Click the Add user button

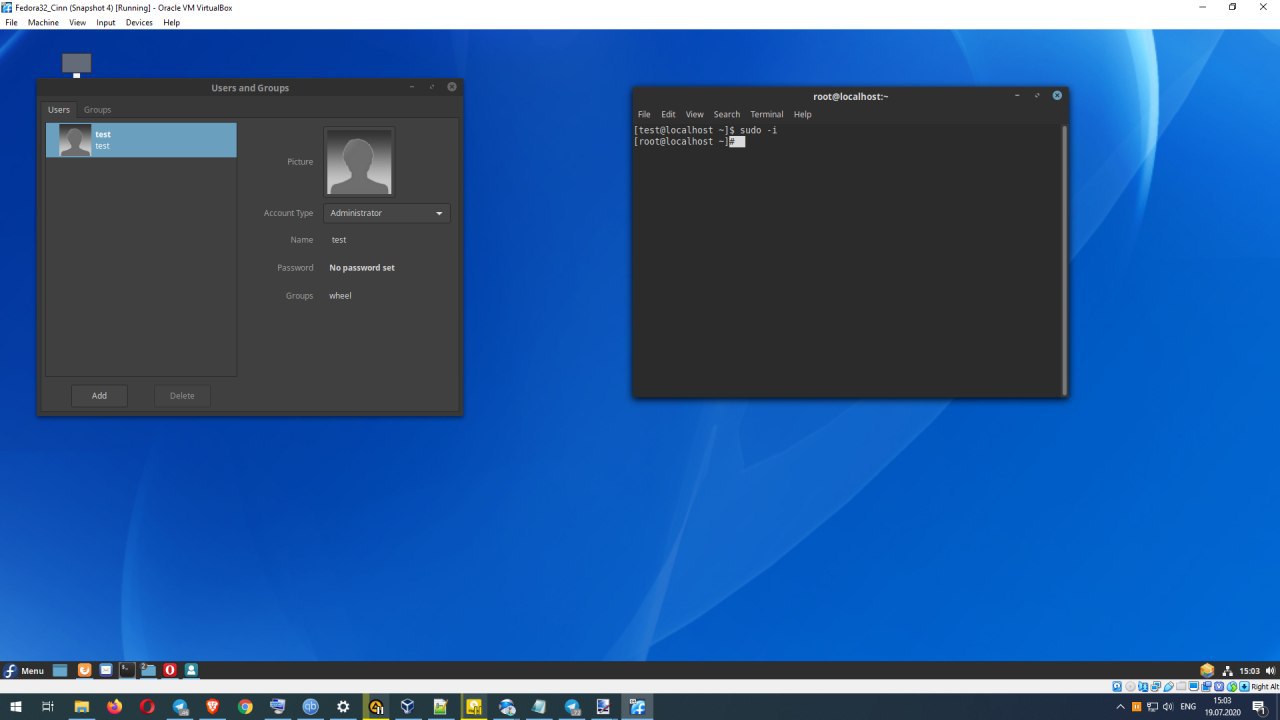tap(99, 396)
